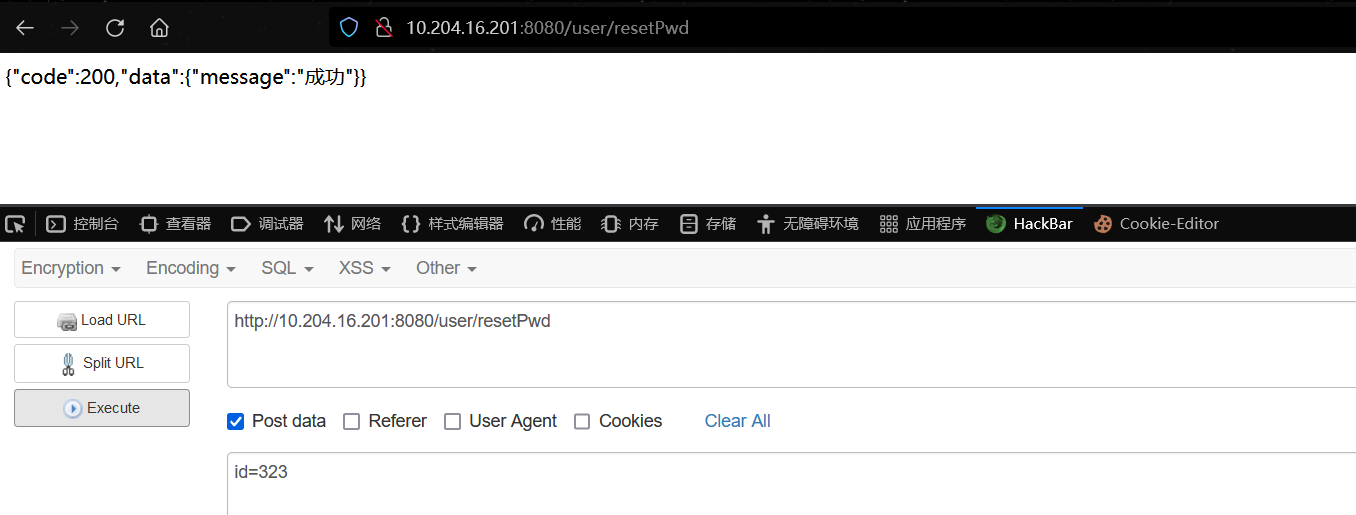This screenshot has width=1356, height=515.
Task: Click the Clear All link
Action: pos(738,421)
